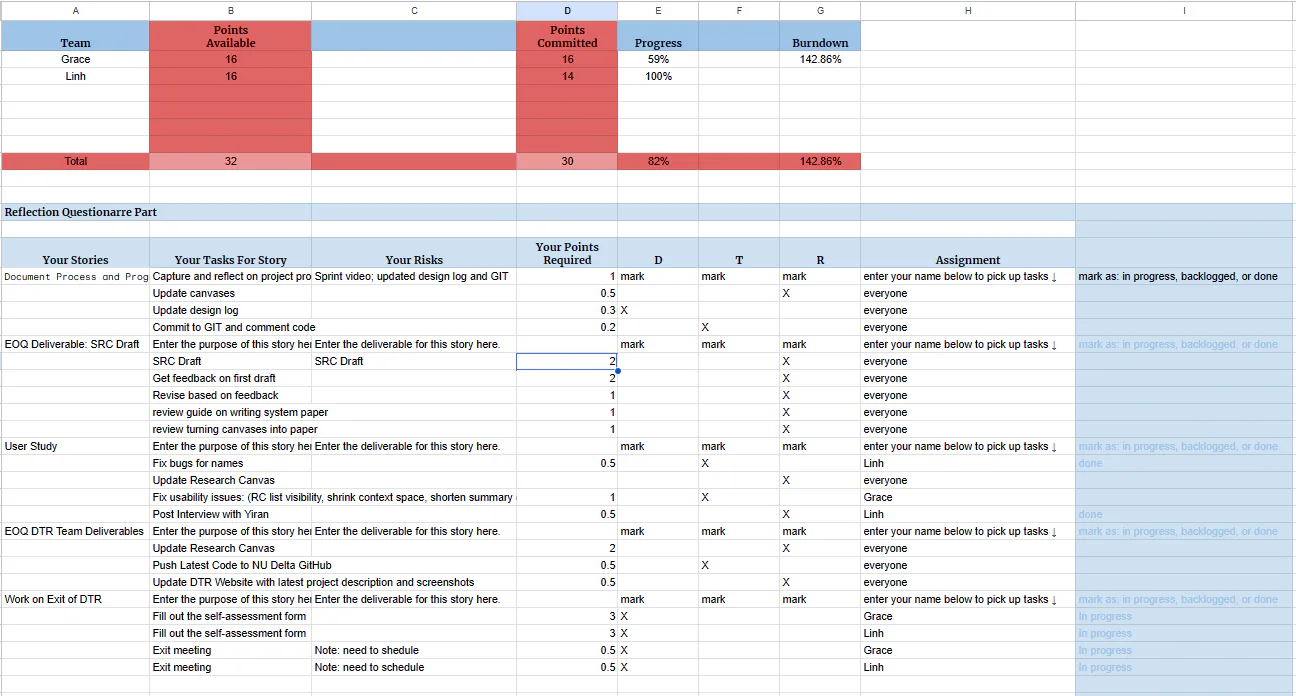
Task: Click the "EOQ Deliverable: SRC Draft" story cell
Action: click(x=72, y=345)
